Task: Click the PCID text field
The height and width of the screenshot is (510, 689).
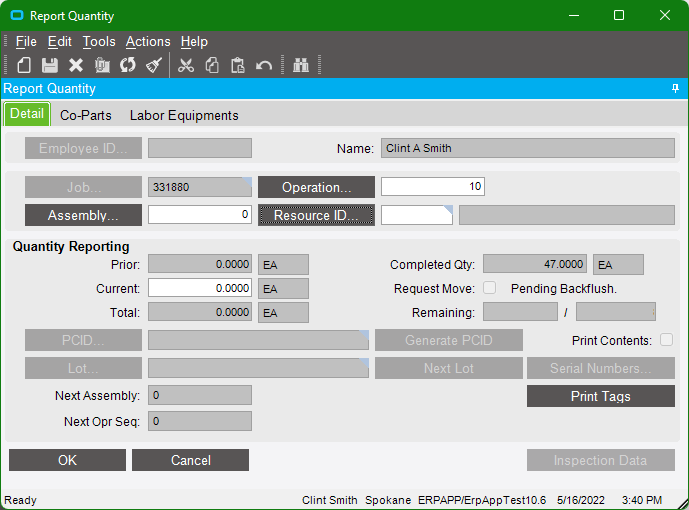Action: coord(258,340)
